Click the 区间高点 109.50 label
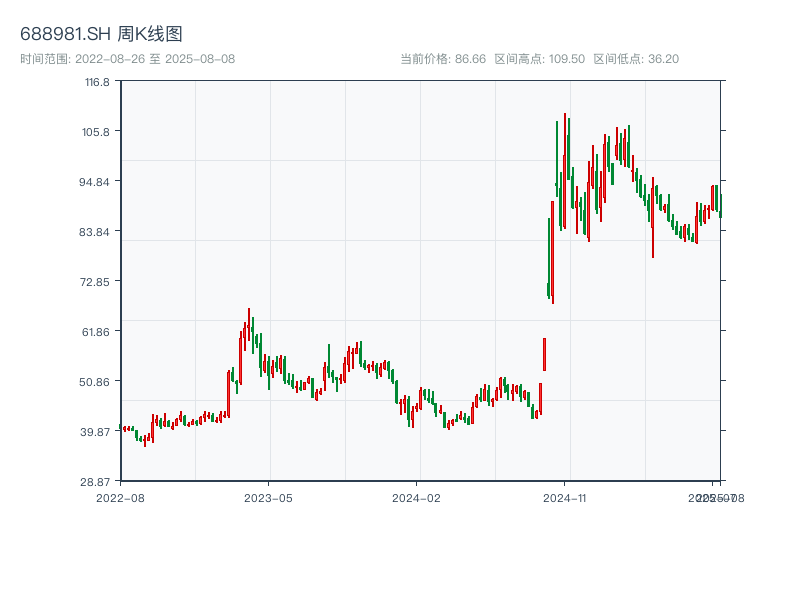 click(539, 59)
